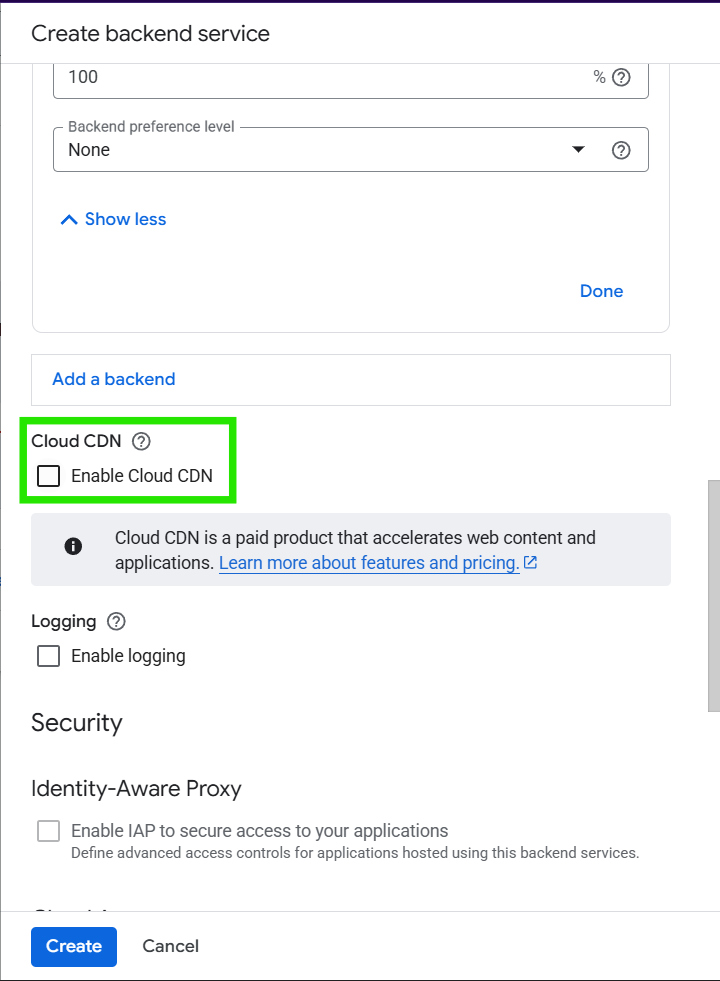Click the vertical scrollbar on the right

(713, 595)
